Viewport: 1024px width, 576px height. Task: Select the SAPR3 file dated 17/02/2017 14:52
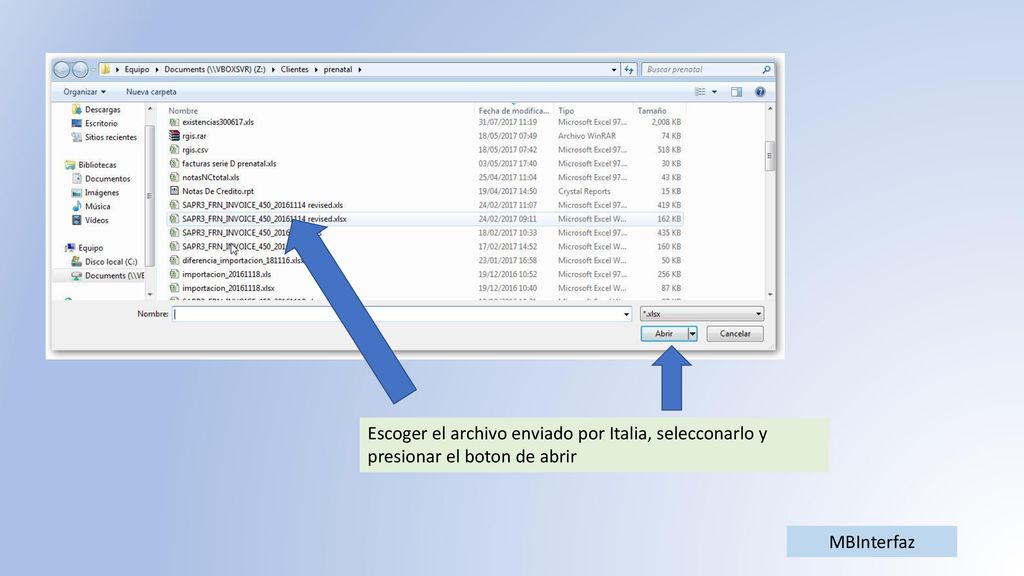click(424, 246)
